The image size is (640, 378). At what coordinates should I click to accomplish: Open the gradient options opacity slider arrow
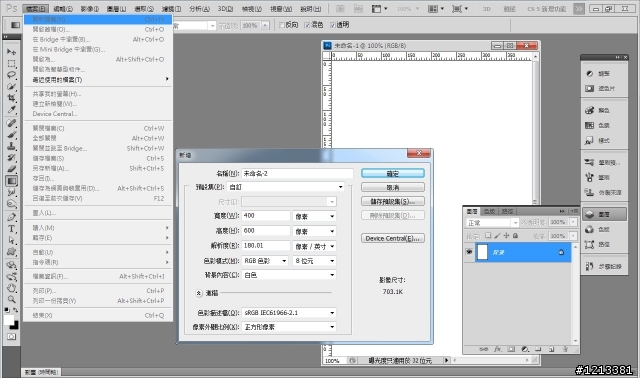(x=265, y=25)
